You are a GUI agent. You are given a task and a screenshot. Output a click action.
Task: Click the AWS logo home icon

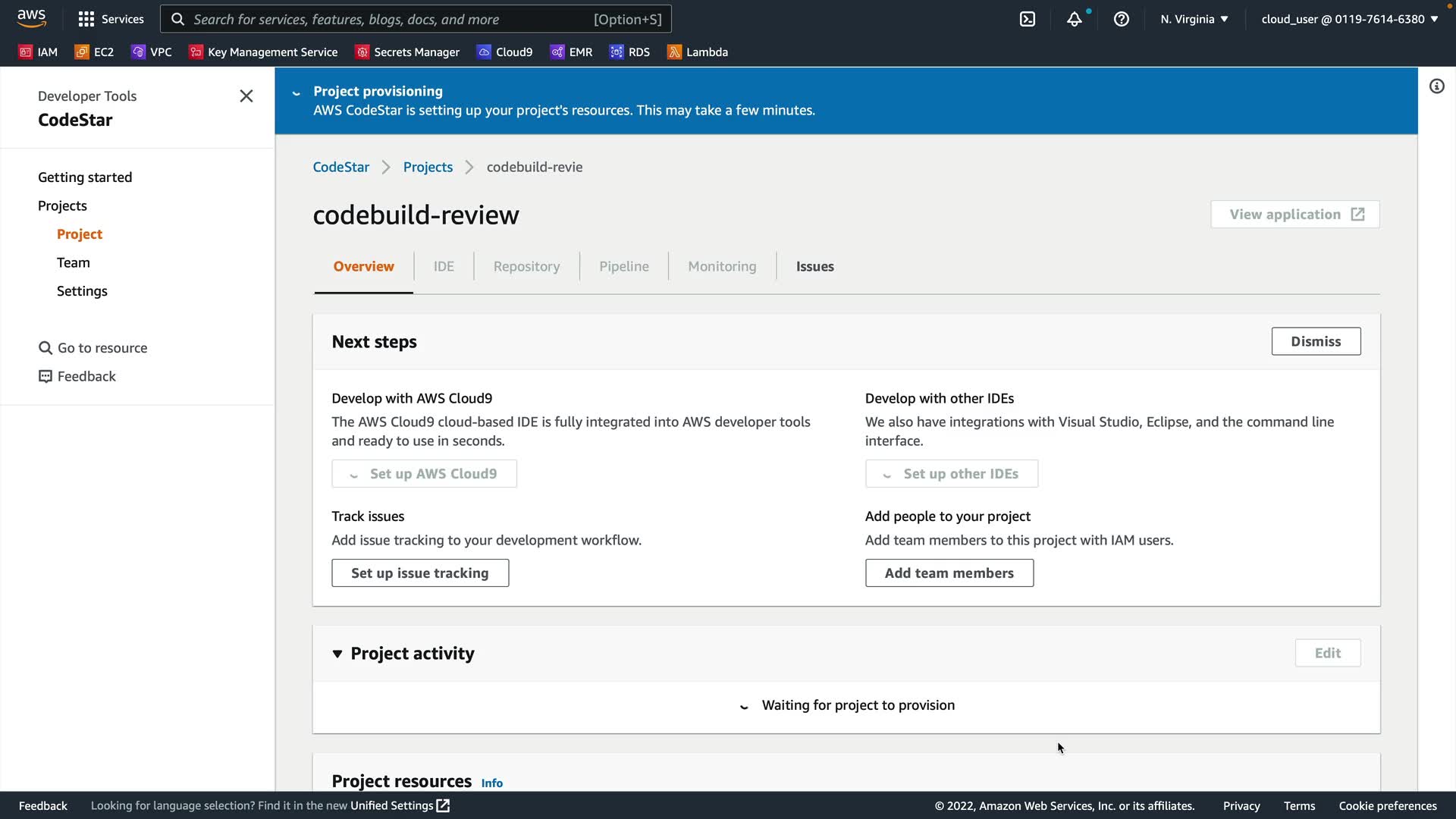click(x=32, y=18)
